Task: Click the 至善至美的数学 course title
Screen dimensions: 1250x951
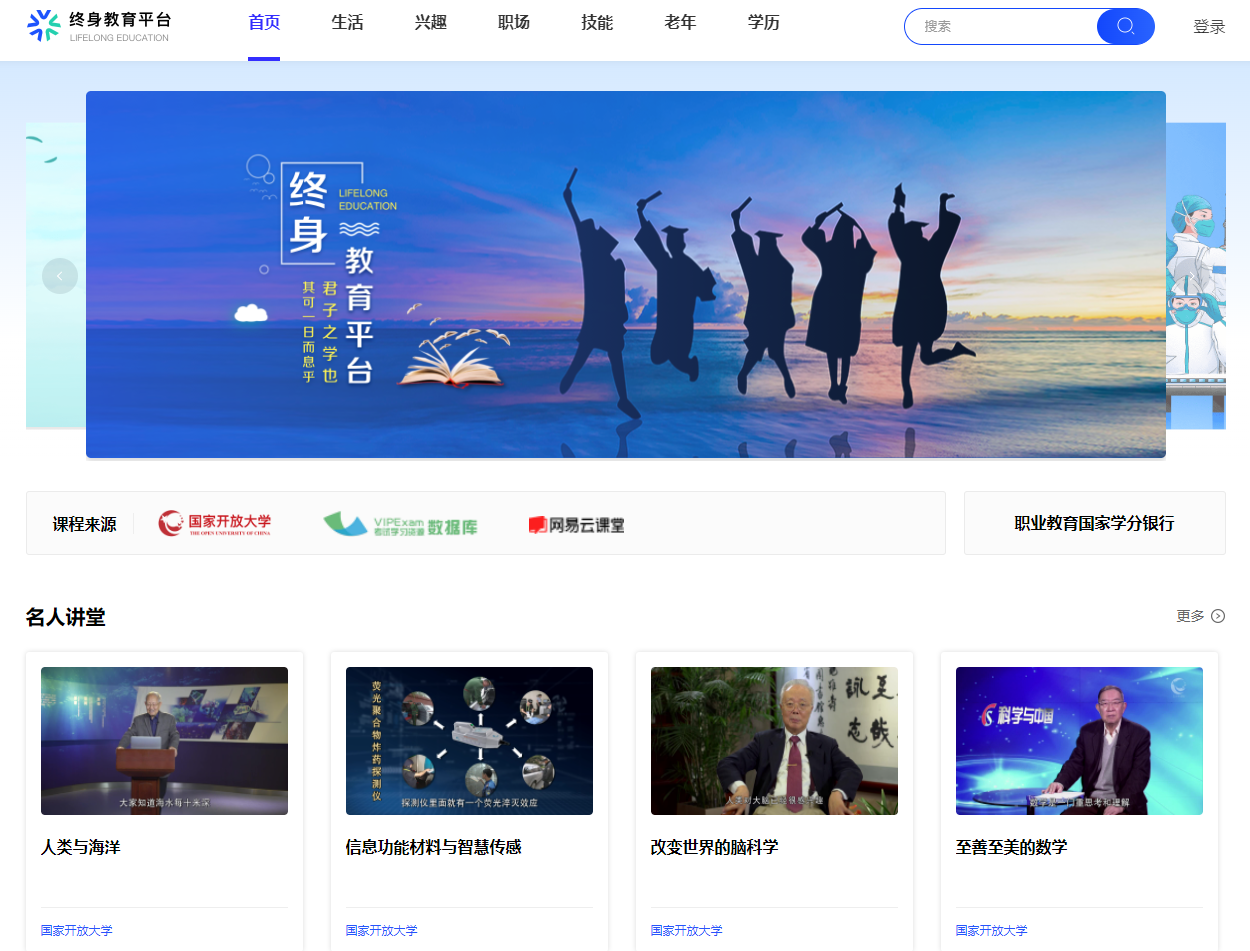Action: 1012,847
